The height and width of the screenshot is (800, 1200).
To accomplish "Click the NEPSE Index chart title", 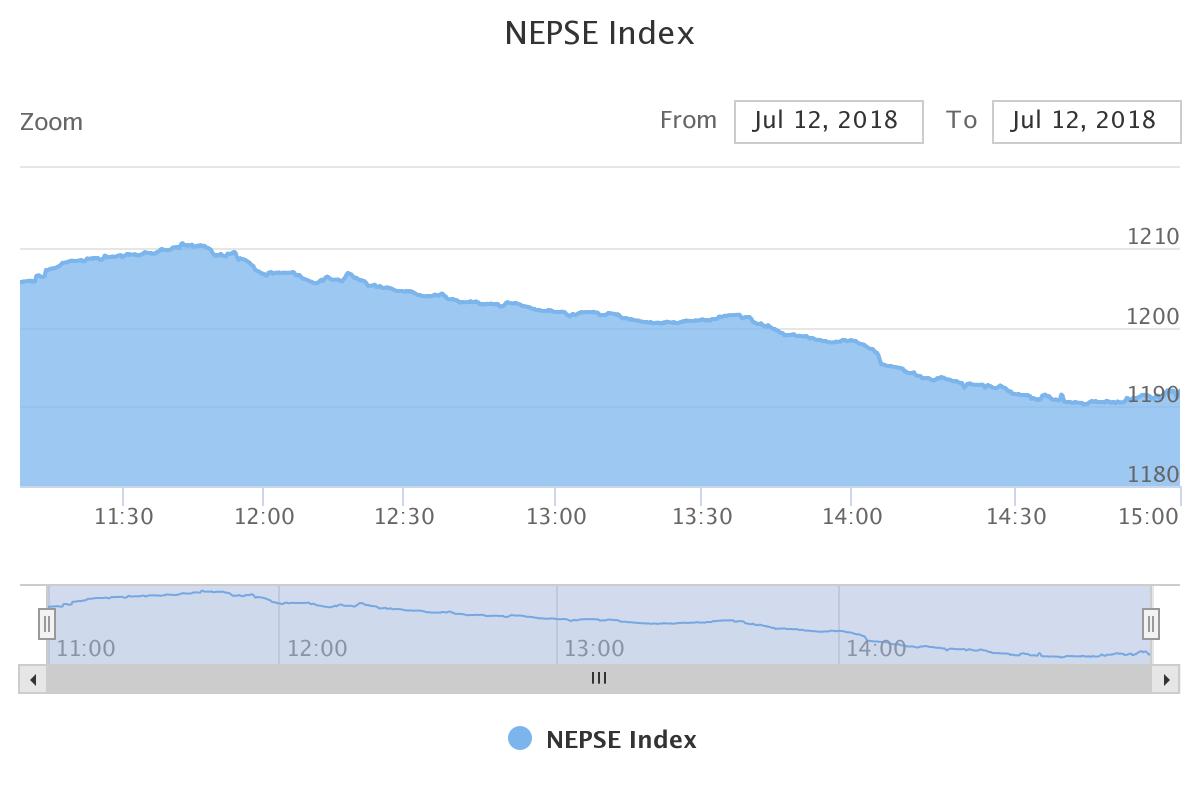I will click(x=599, y=33).
